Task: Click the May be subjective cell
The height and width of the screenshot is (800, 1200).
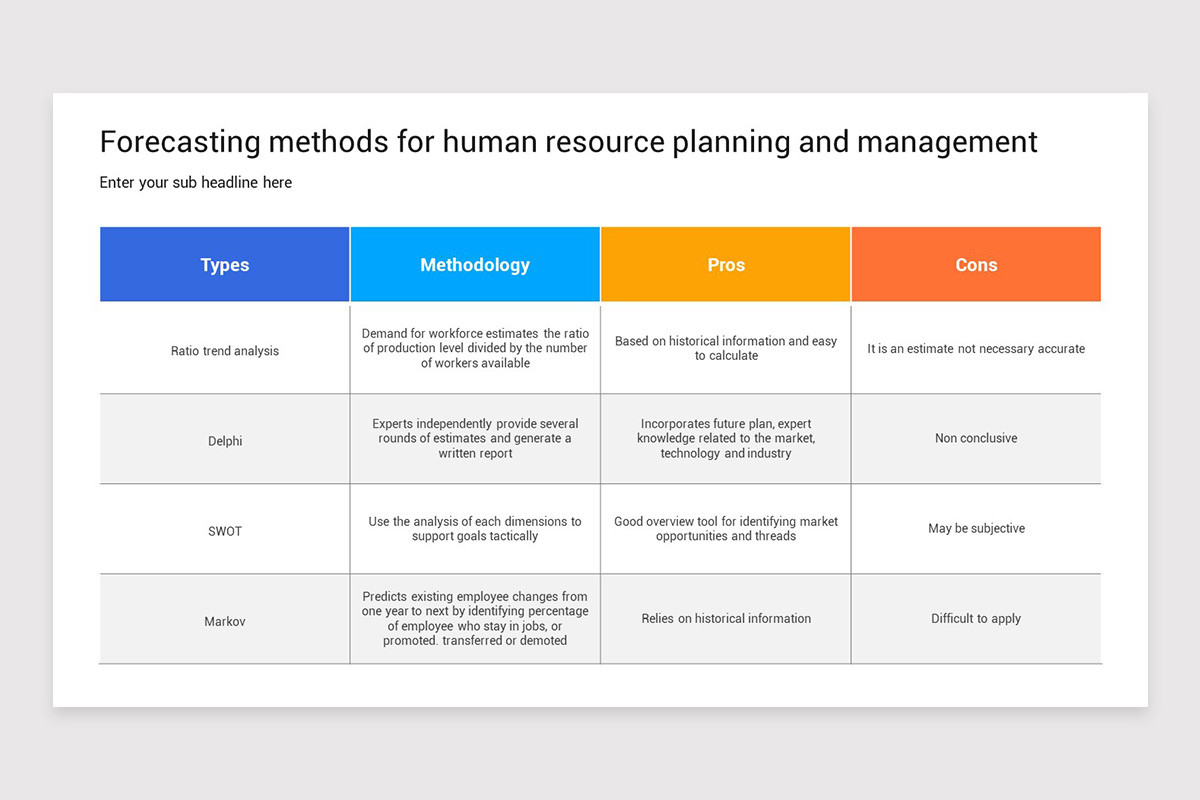Action: (976, 529)
